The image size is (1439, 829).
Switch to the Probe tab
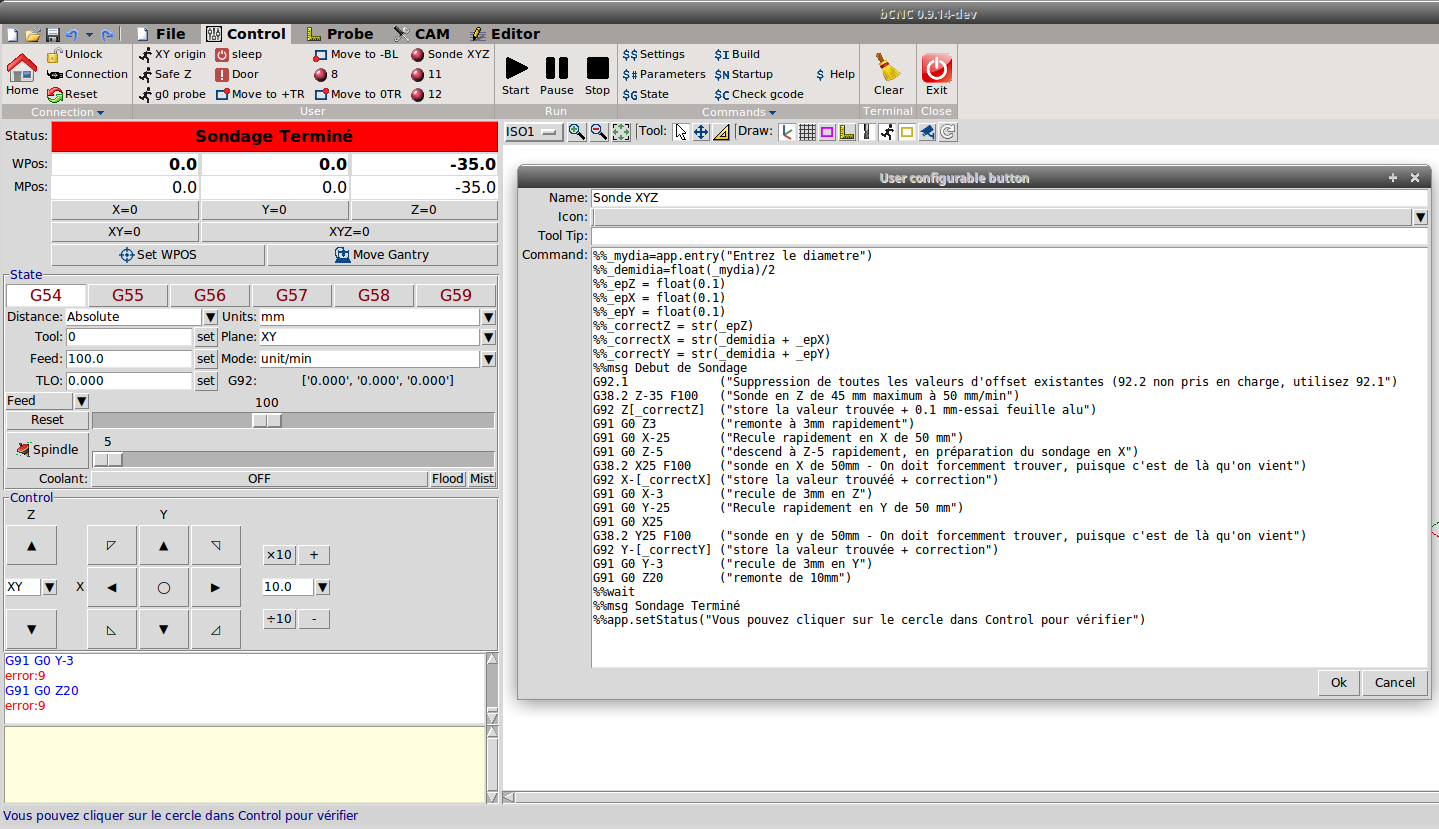(x=339, y=33)
